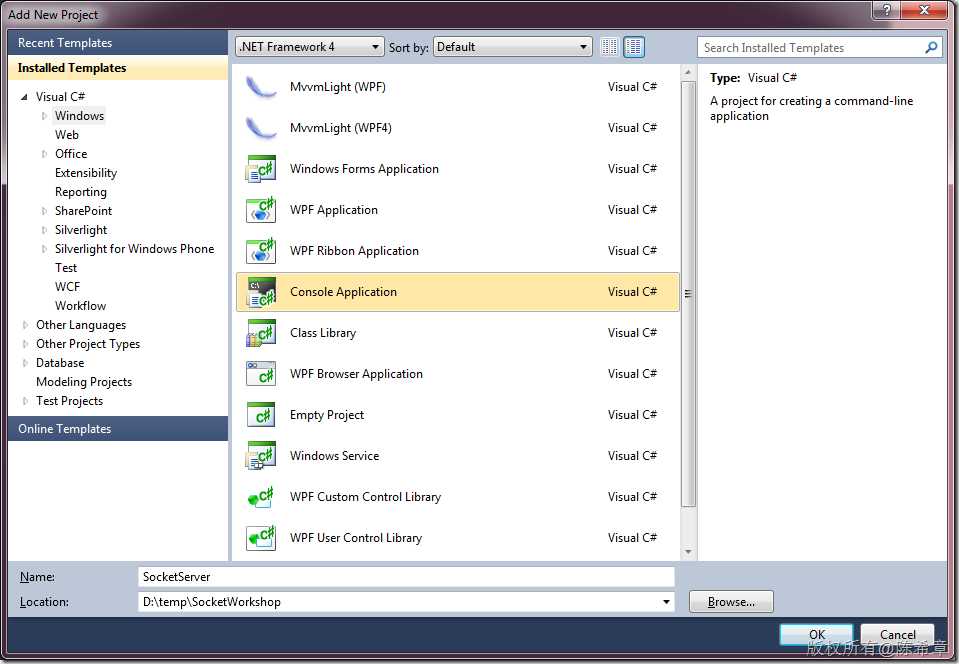Expand Silverlight for Windows Phone node
The height and width of the screenshot is (664, 959).
tap(44, 249)
